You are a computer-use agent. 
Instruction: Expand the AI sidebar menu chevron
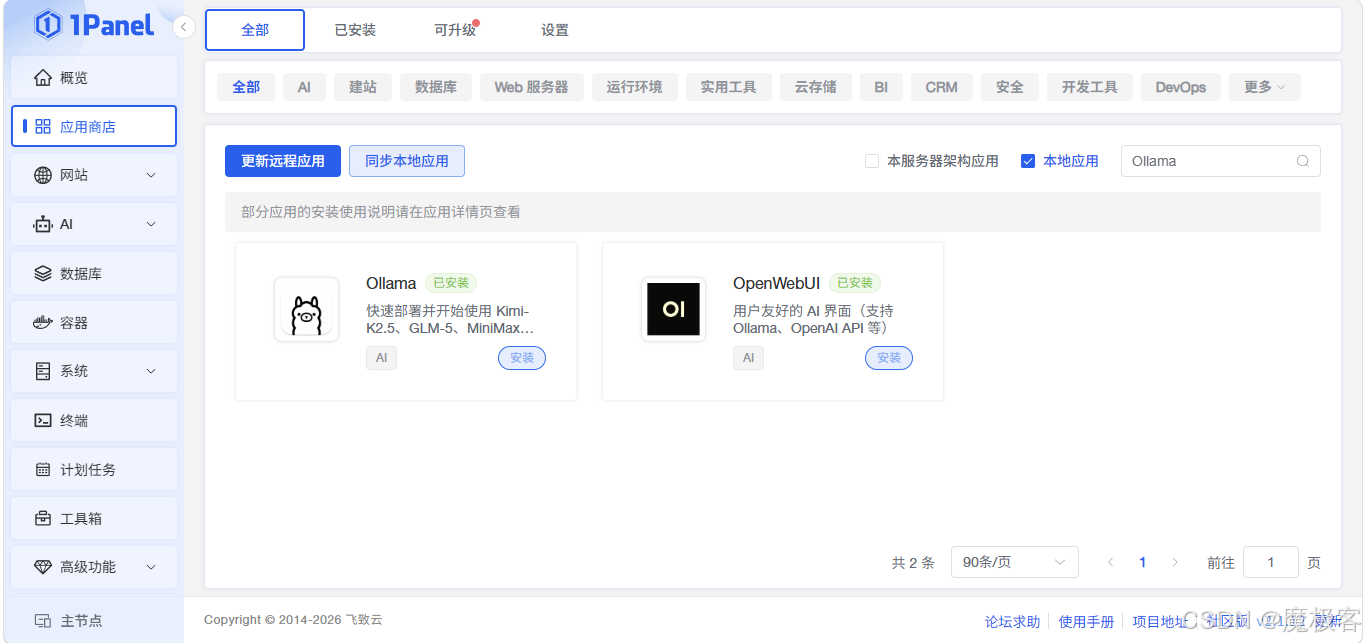(151, 224)
